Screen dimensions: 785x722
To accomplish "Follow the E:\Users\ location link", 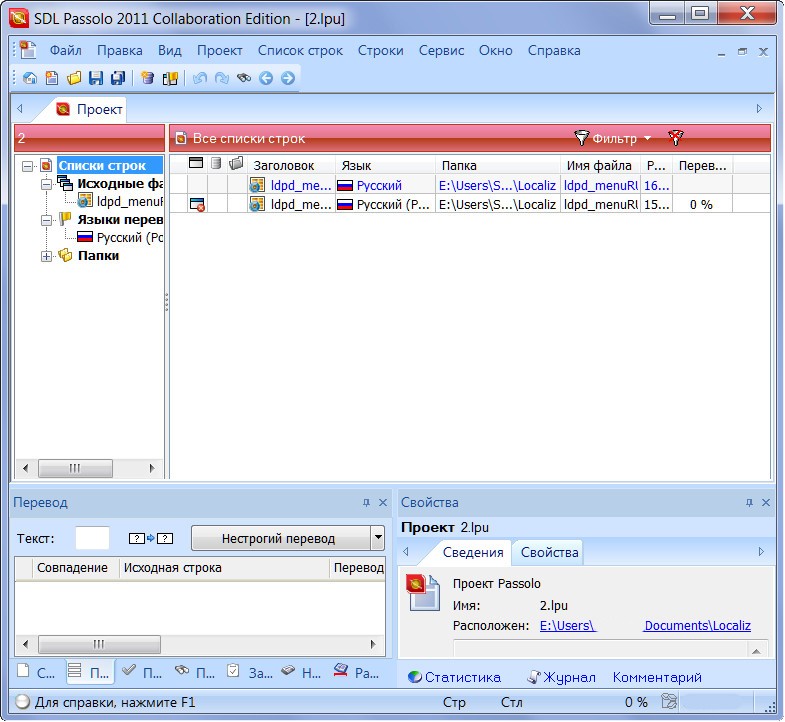I will click(567, 625).
